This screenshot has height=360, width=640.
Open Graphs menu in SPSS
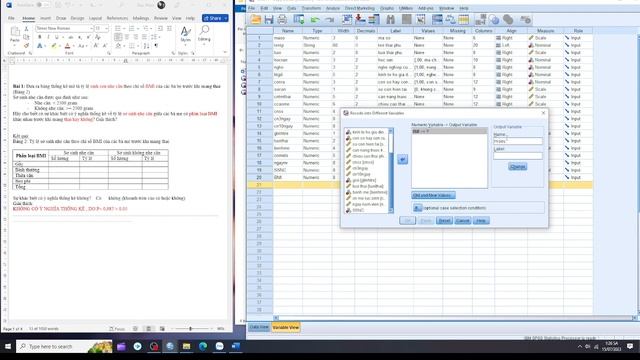pos(387,8)
